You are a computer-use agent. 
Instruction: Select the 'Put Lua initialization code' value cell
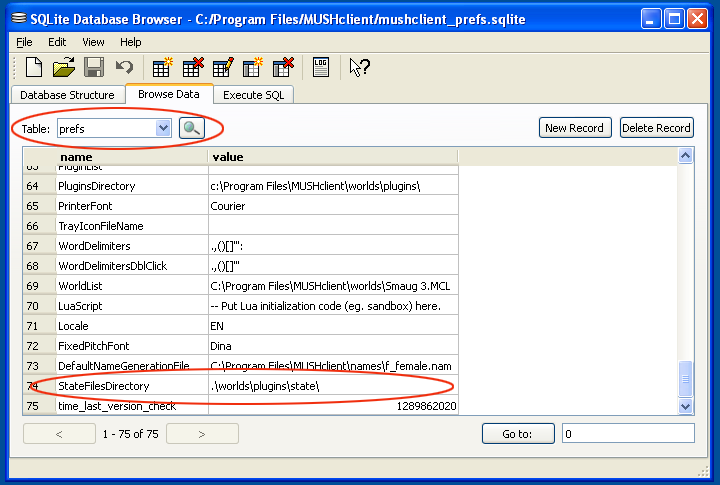(x=333, y=306)
